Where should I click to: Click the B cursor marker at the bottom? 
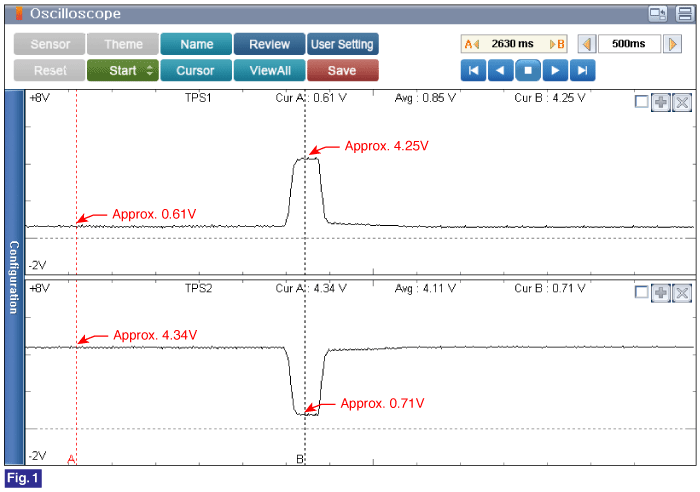click(x=300, y=459)
